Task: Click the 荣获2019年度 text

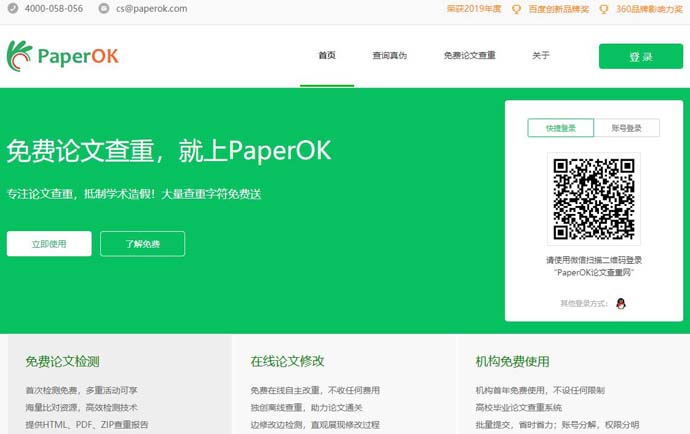Action: tap(474, 9)
